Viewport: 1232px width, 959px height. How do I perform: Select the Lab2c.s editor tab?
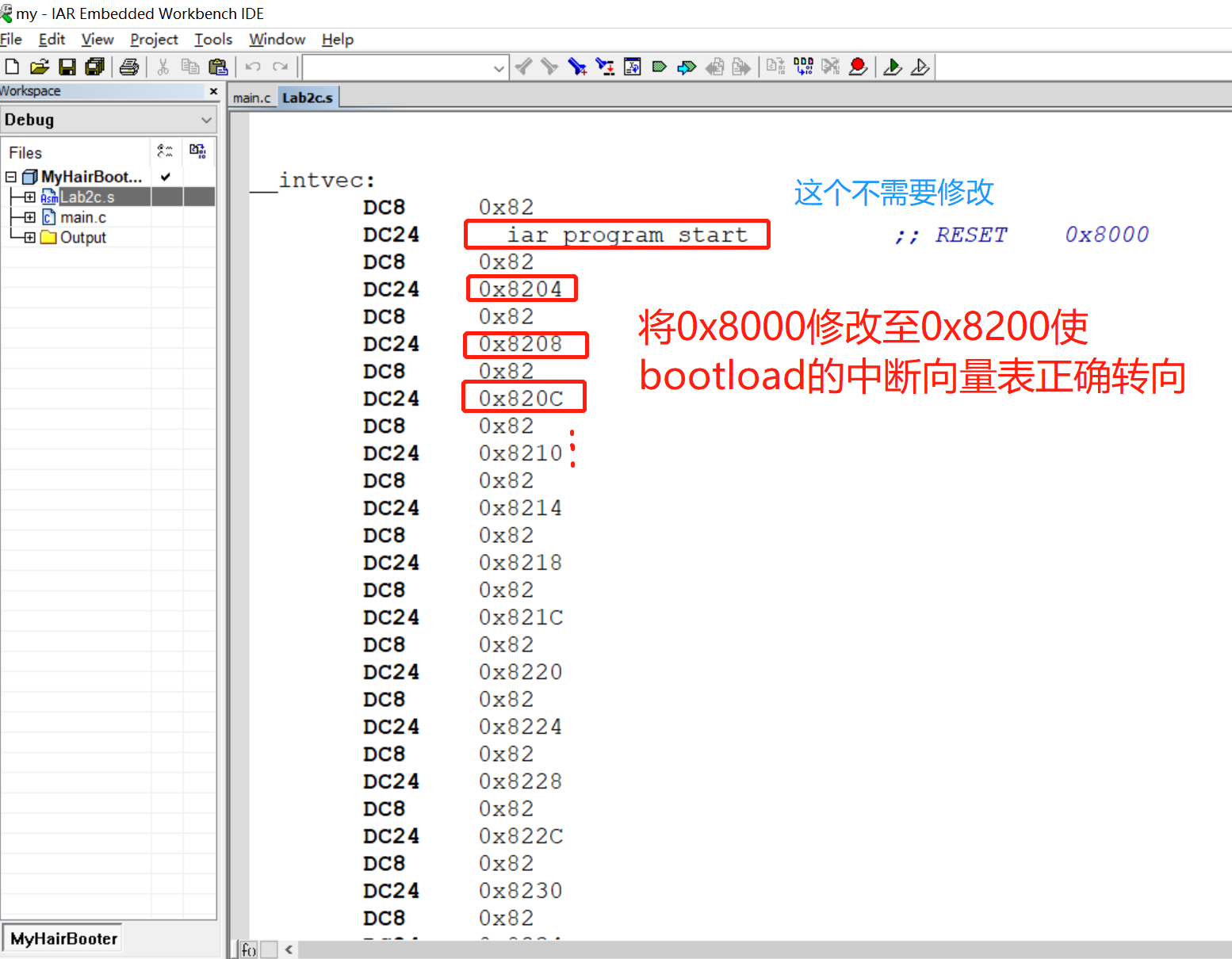tap(308, 98)
